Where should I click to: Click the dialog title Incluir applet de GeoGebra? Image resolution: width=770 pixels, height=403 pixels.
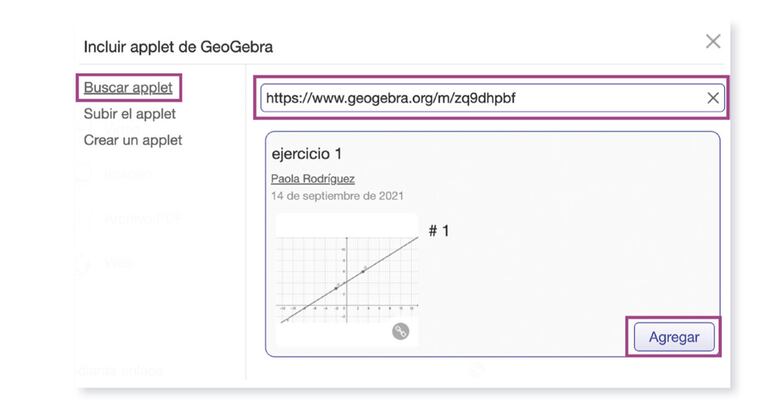178,46
